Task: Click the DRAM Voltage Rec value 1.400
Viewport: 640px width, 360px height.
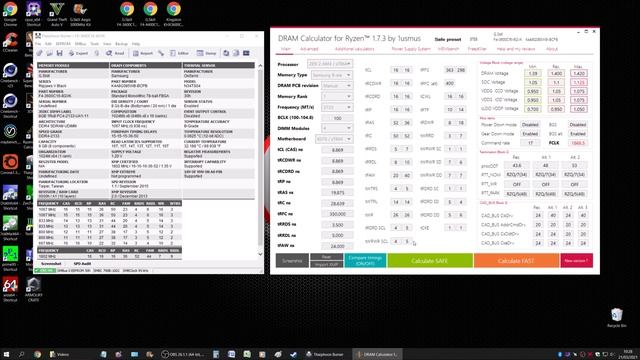Action: coord(556,73)
